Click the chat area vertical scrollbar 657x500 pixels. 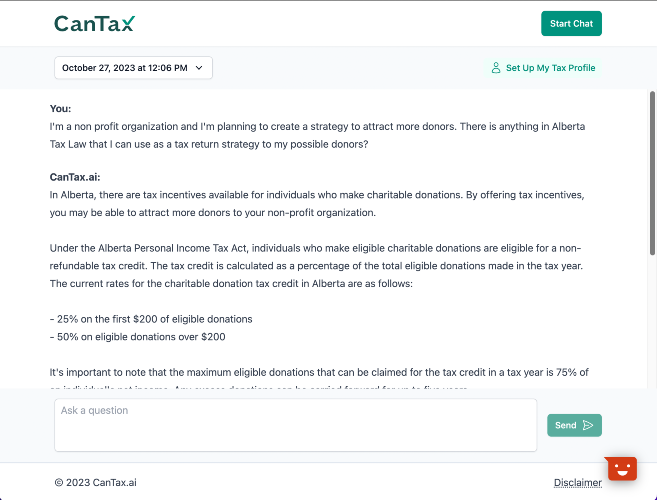point(652,173)
